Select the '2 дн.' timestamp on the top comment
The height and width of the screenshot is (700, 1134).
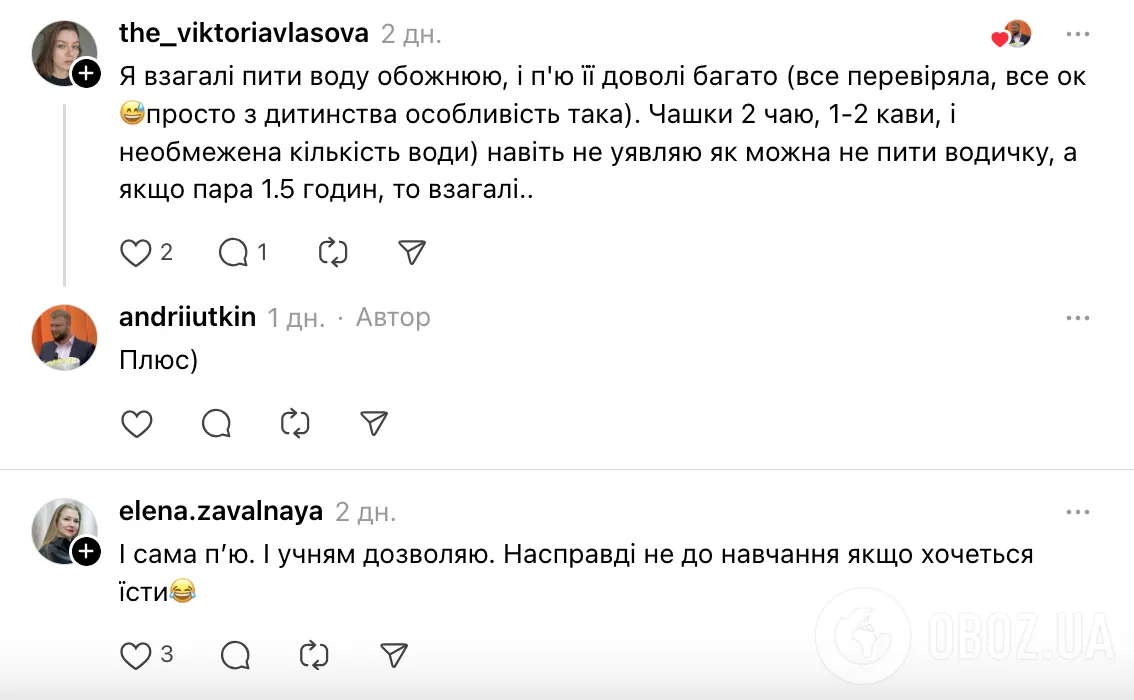pyautogui.click(x=410, y=33)
